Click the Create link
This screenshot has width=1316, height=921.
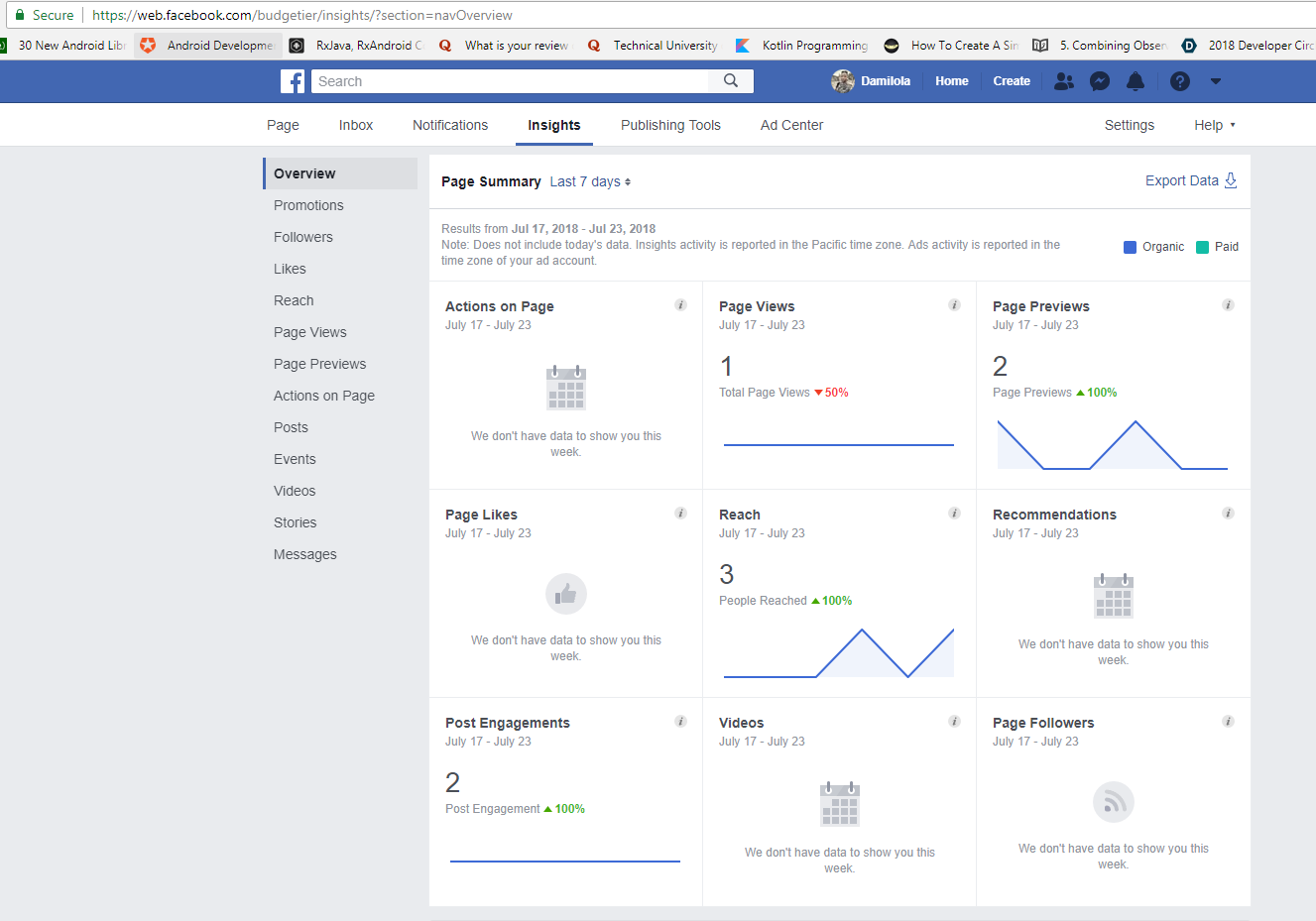(1012, 81)
